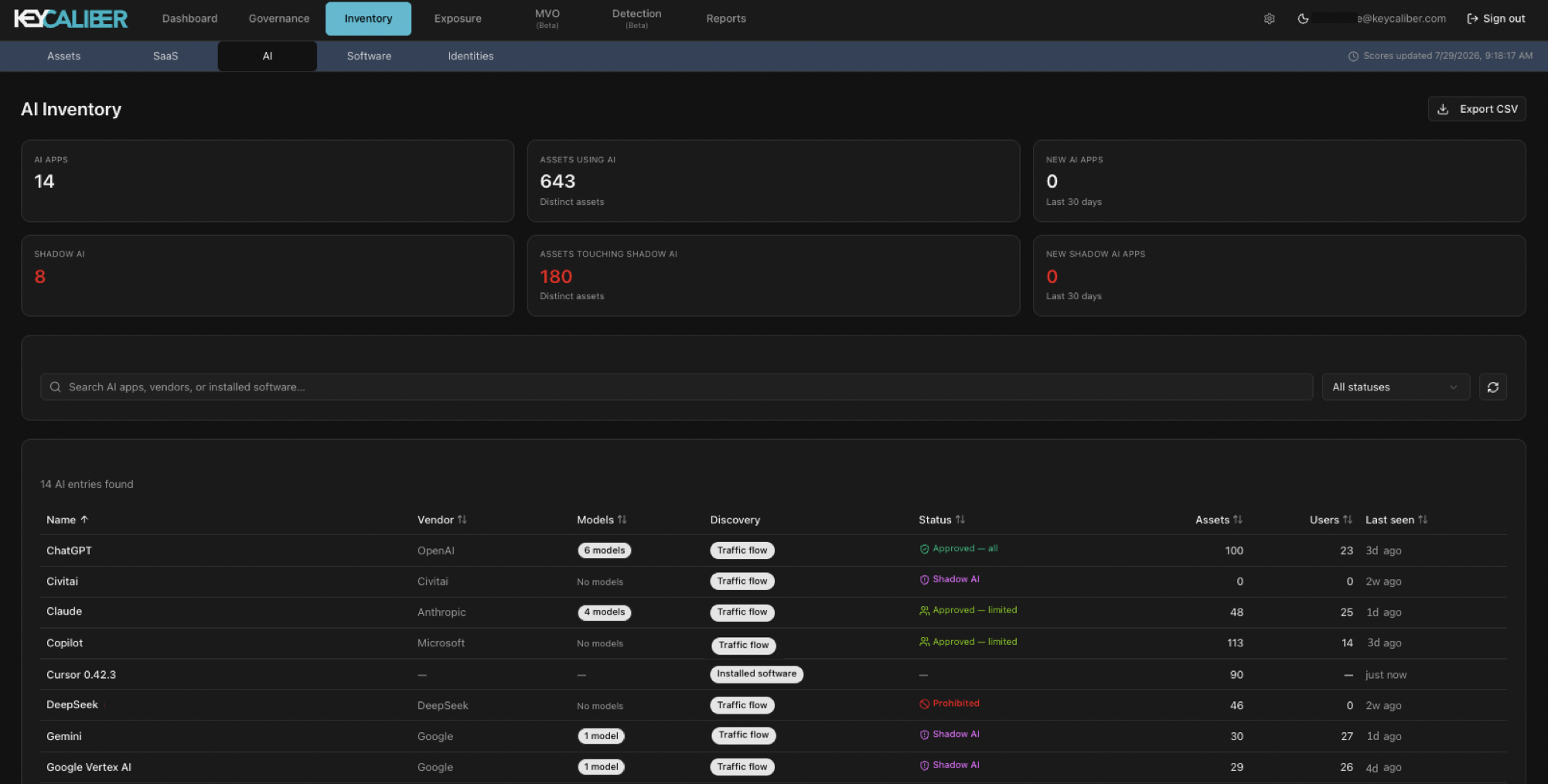Open the Reports tab

[726, 19]
